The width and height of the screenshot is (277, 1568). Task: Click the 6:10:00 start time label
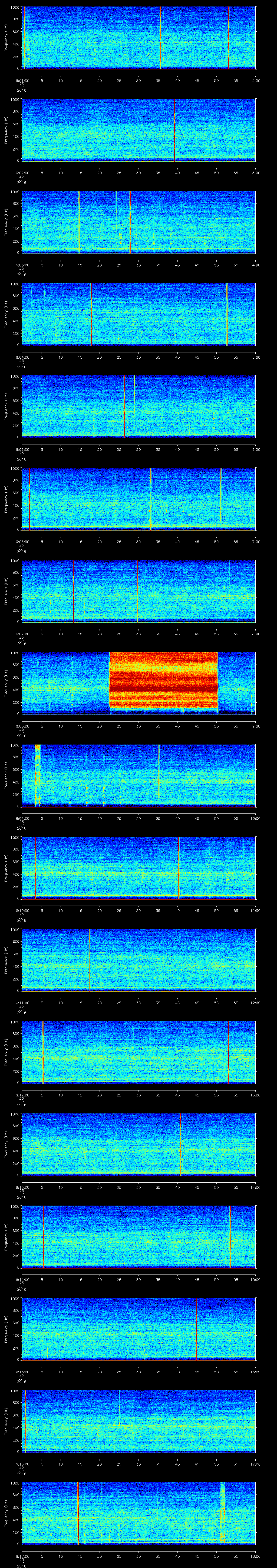pos(22,910)
